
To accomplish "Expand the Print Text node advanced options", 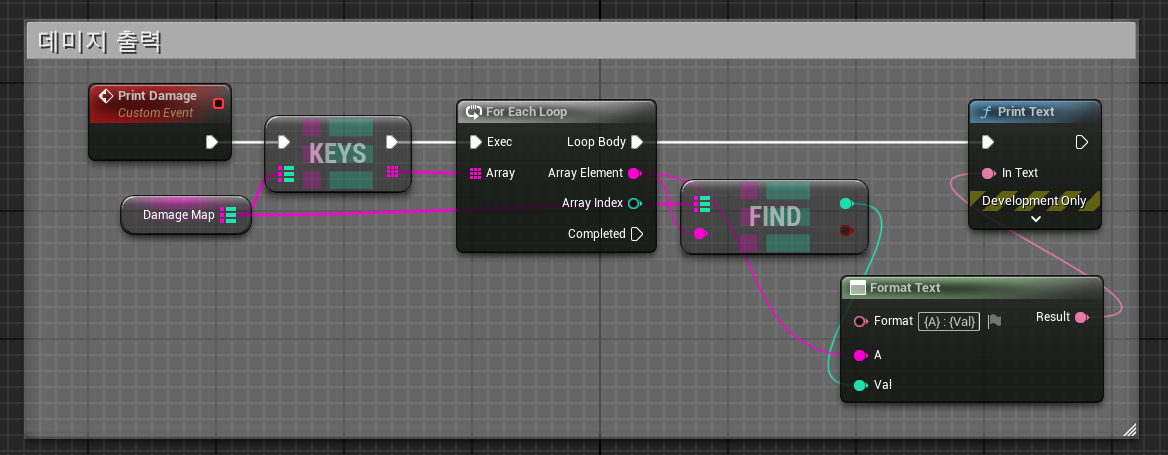I will point(1035,219).
